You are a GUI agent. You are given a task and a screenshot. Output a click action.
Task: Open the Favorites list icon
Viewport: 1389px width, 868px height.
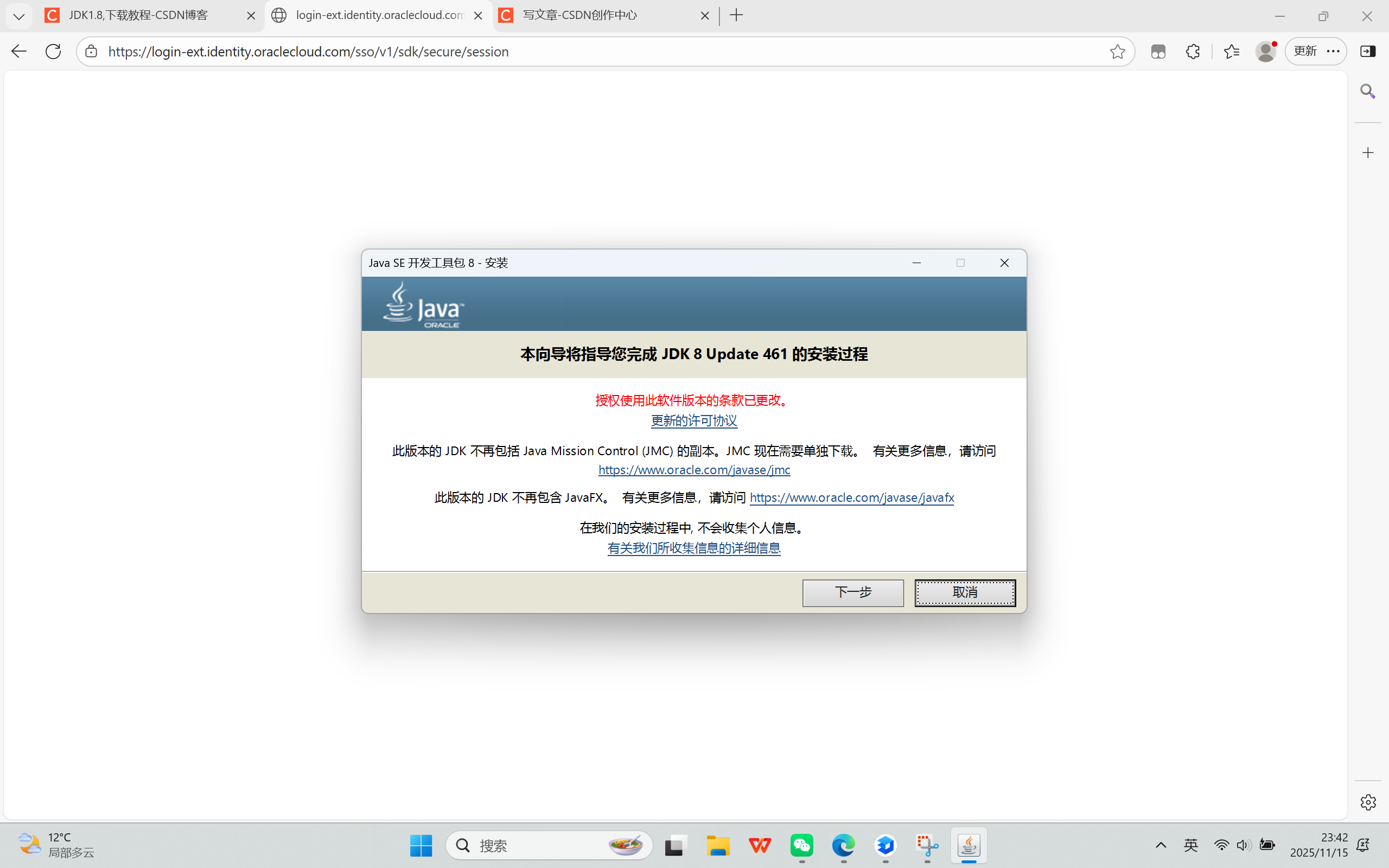point(1231,51)
